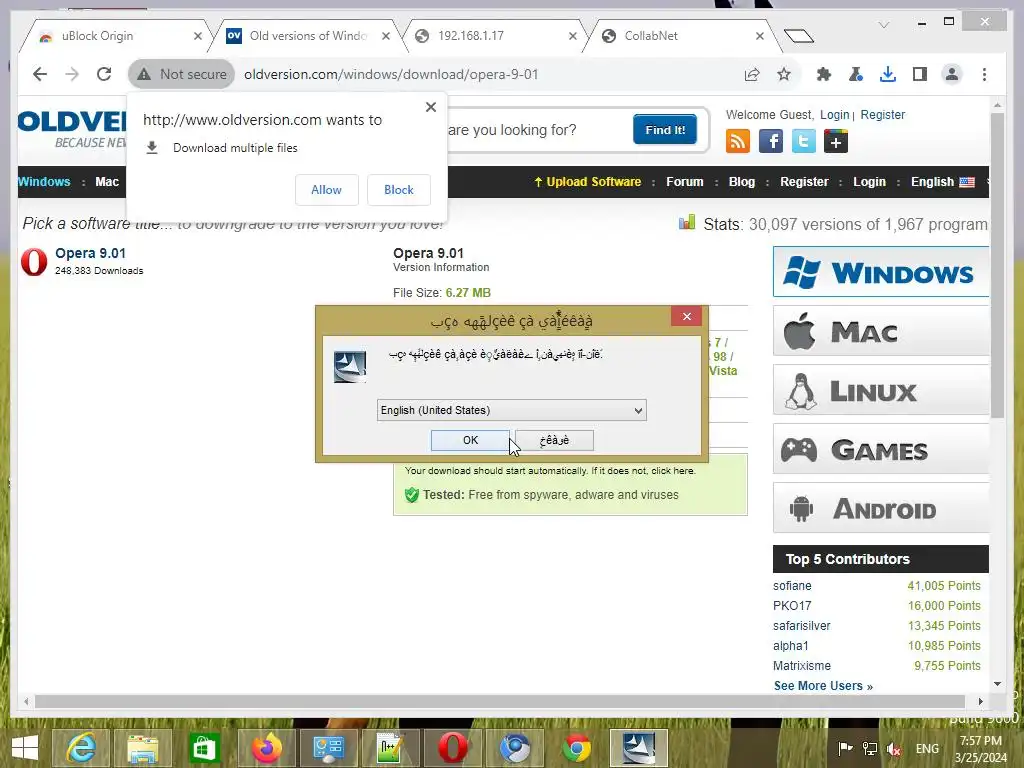This screenshot has width=1024, height=768.
Task: Toggle the side panel icon
Action: [x=920, y=74]
